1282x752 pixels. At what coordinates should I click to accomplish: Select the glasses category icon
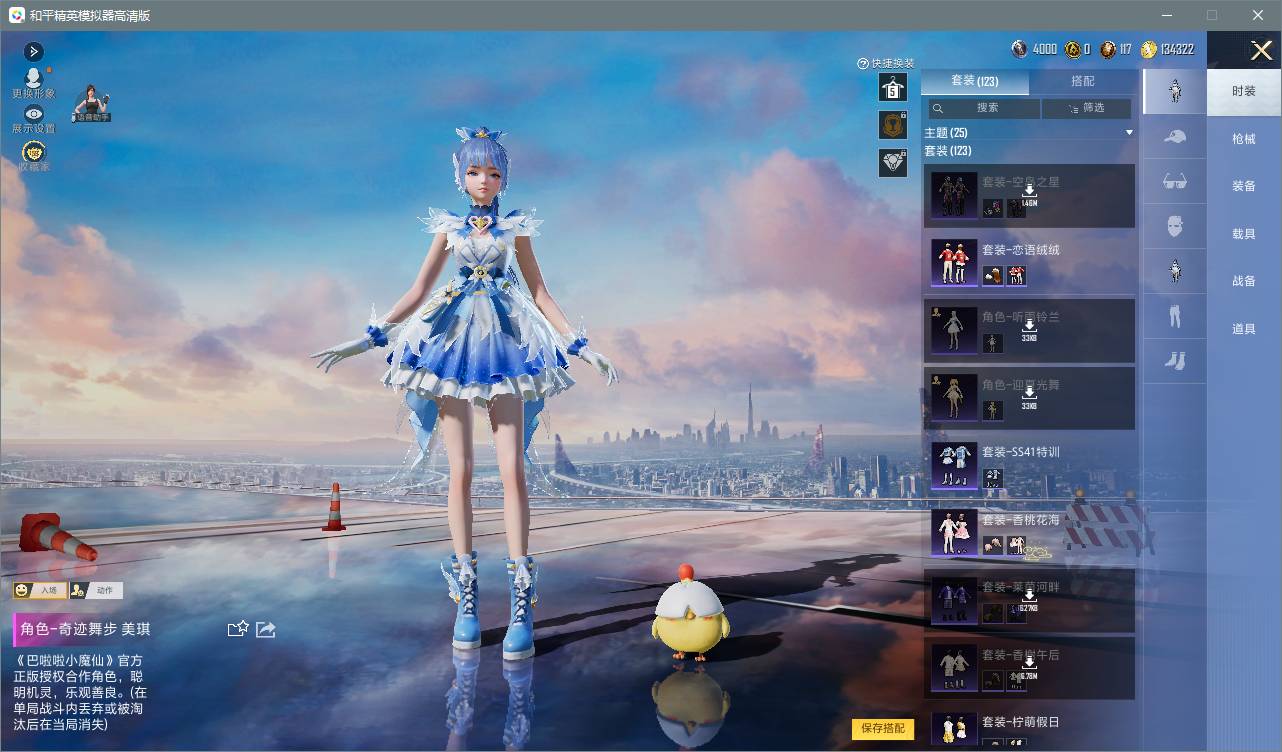click(1175, 182)
